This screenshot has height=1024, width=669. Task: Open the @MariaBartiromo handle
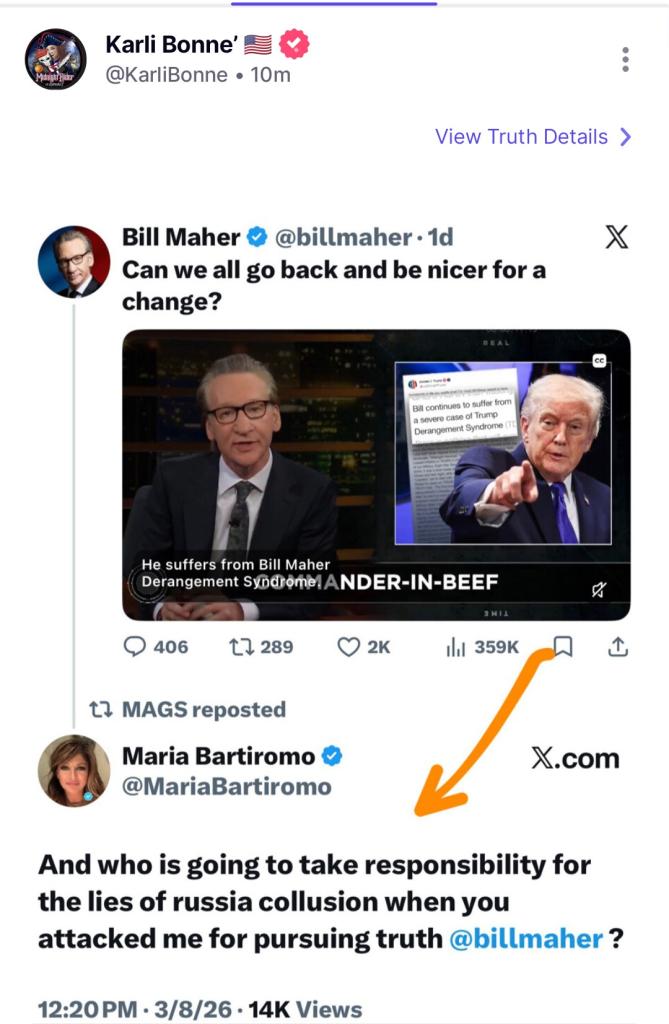pos(226,787)
